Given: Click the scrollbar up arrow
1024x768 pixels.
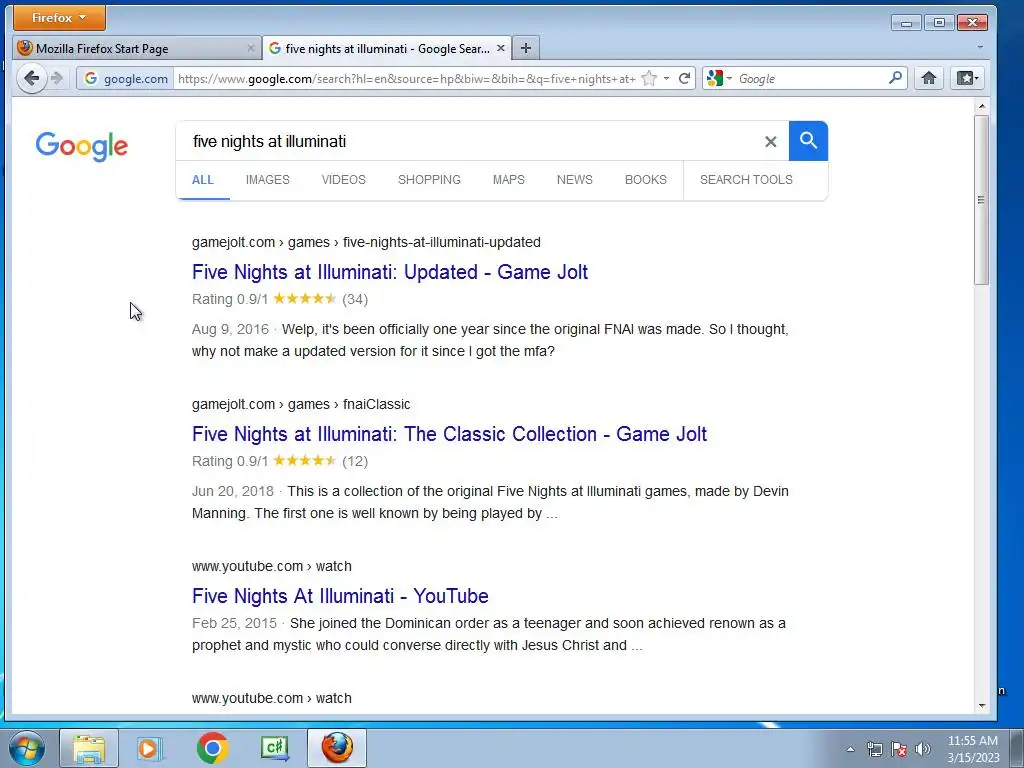Looking at the screenshot, I should 981,106.
